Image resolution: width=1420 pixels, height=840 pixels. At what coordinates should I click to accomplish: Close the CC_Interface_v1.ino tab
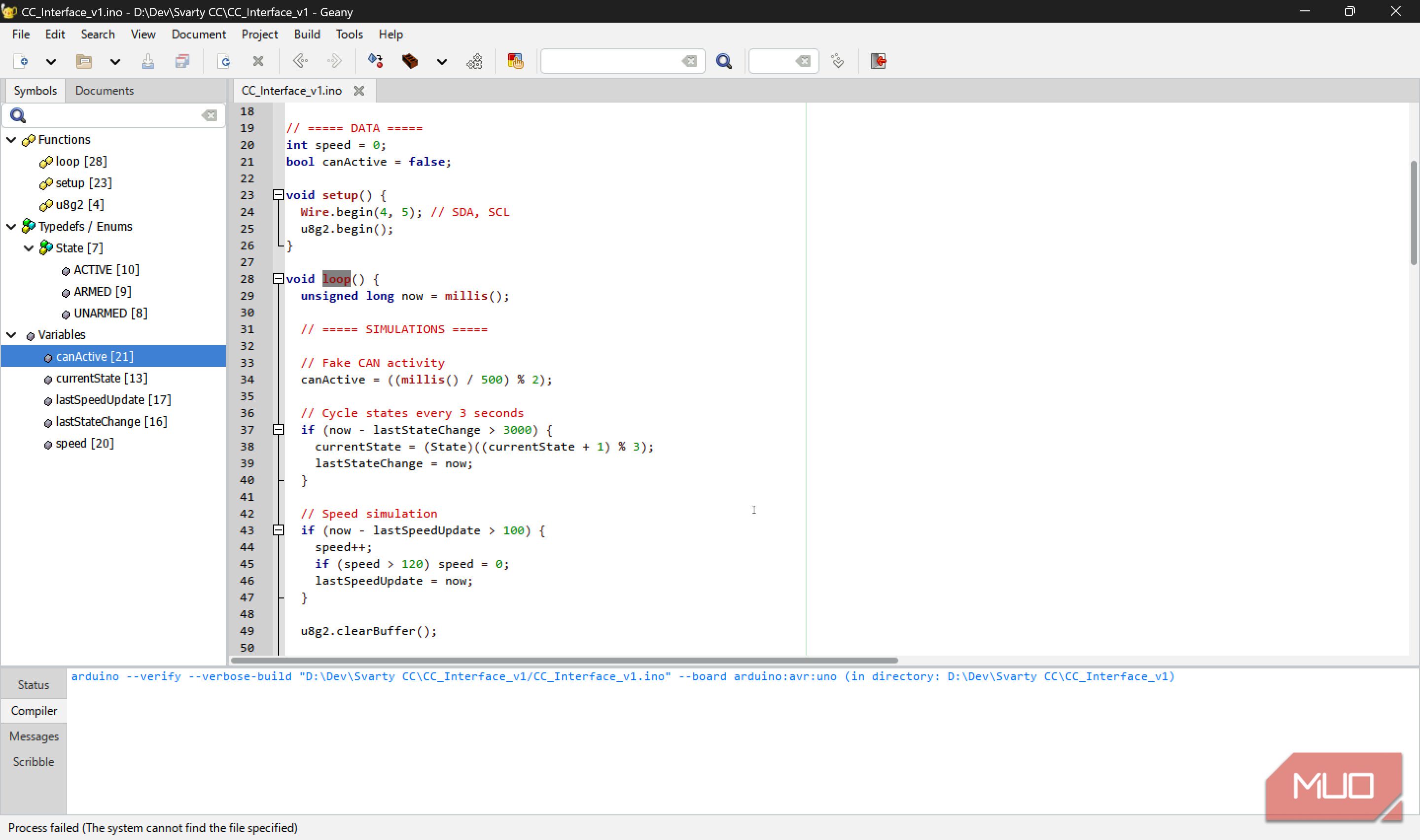359,91
